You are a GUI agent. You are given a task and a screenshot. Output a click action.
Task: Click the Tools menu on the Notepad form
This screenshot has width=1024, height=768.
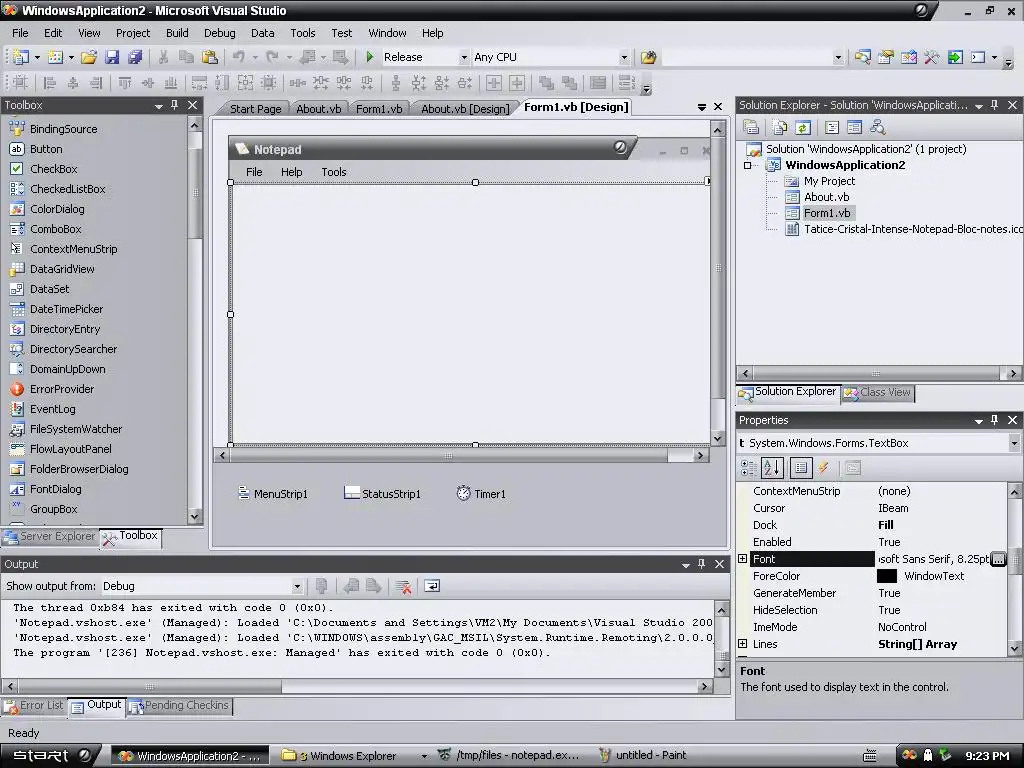click(x=333, y=172)
